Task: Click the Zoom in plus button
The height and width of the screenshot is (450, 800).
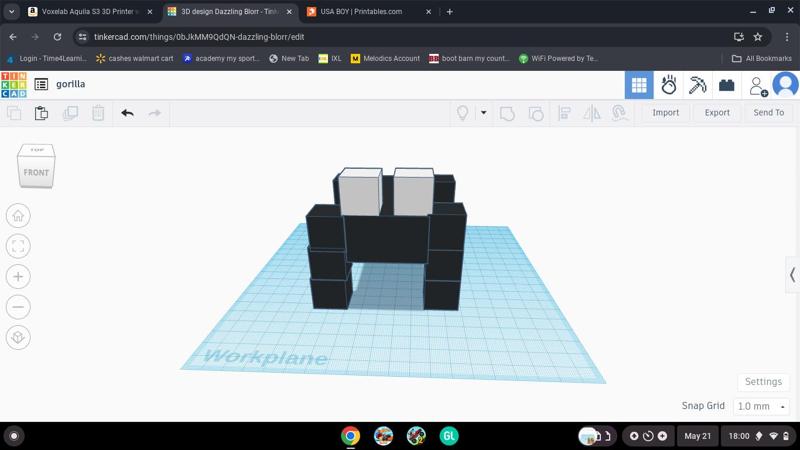Action: 18,277
